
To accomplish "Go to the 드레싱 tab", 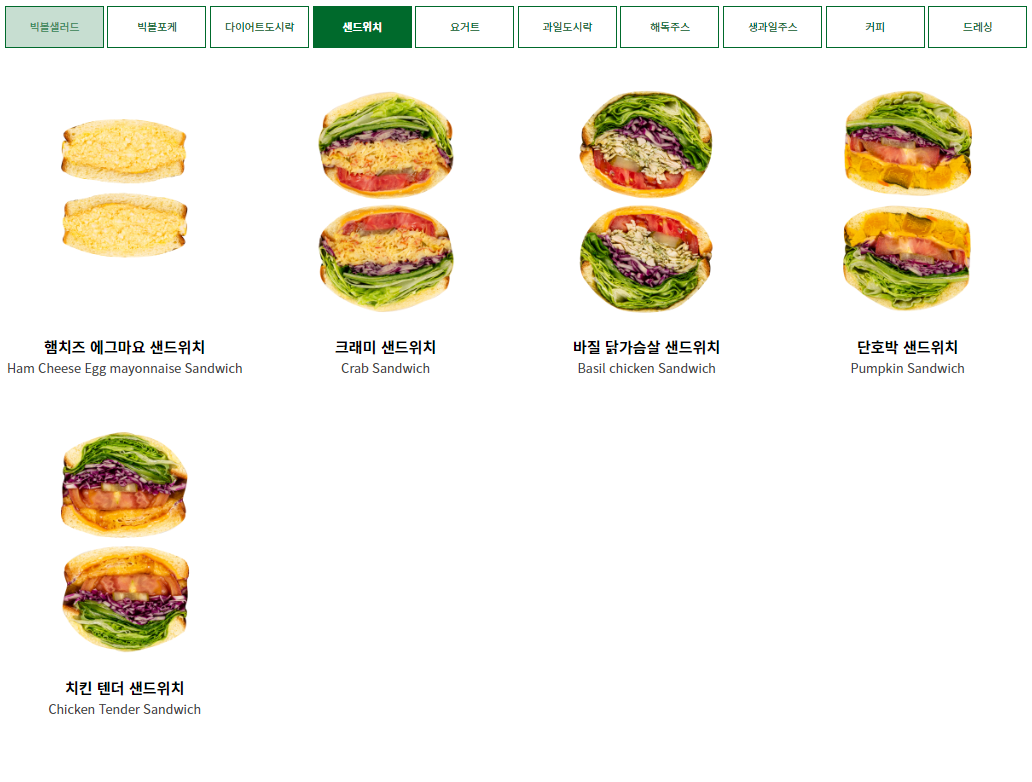I will tap(977, 27).
